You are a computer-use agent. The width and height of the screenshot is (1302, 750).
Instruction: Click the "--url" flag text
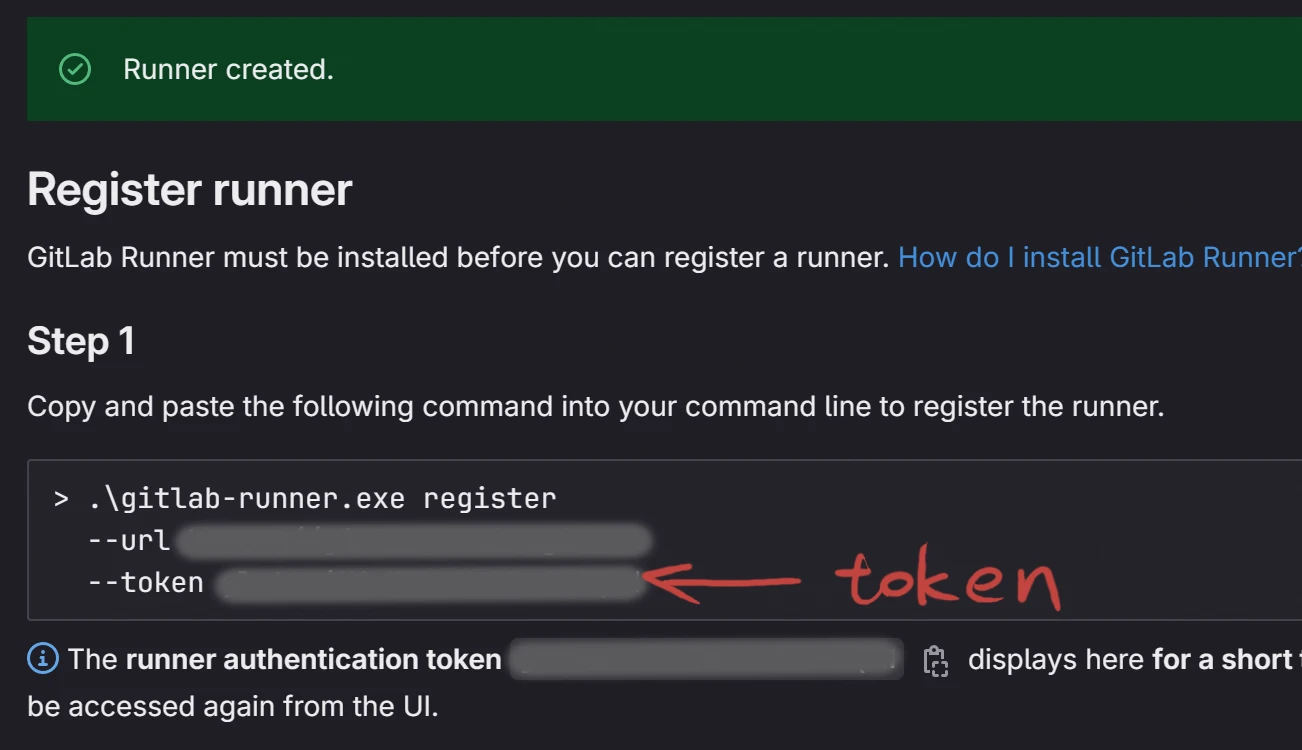point(129,541)
